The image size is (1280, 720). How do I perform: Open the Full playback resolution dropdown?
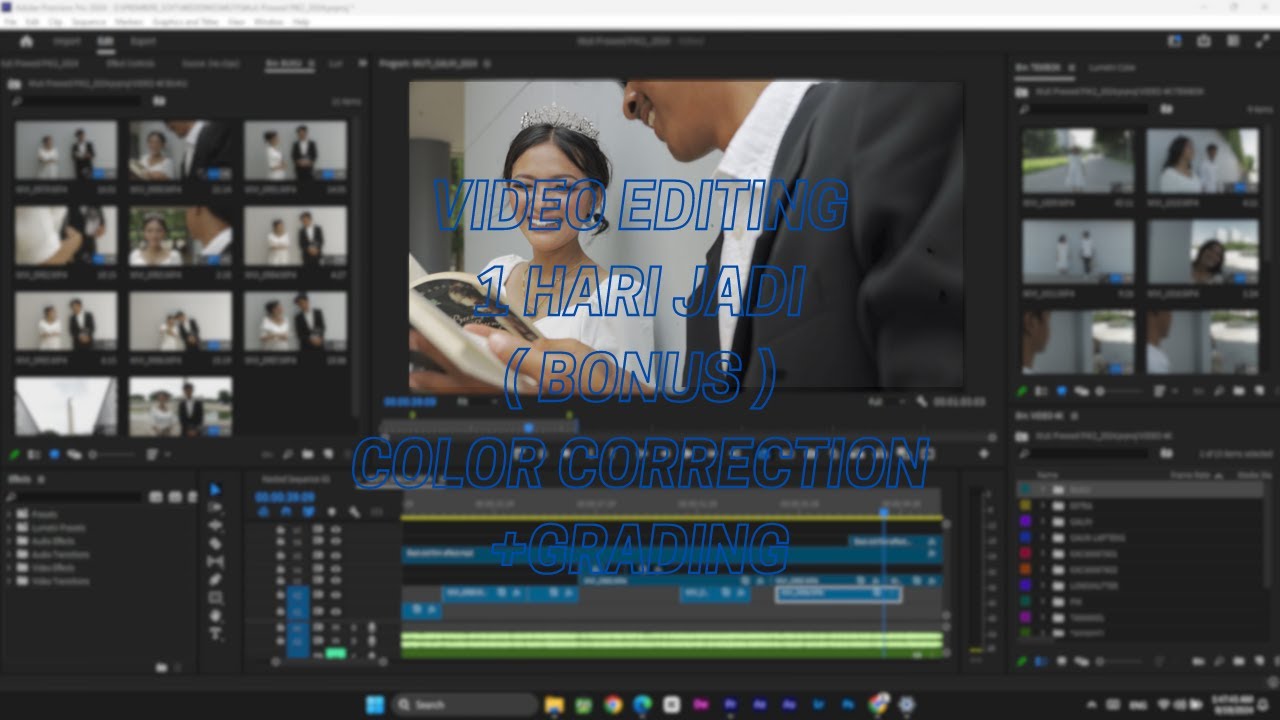click(x=886, y=401)
